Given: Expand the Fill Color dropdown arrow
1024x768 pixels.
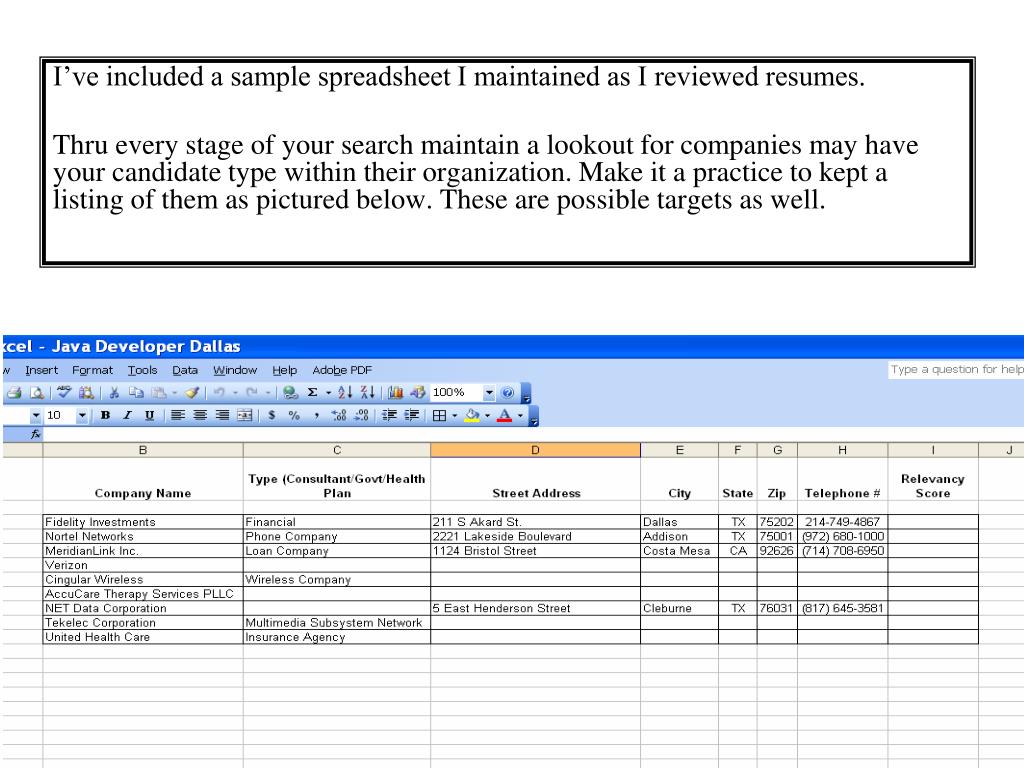Looking at the screenshot, I should 487,415.
